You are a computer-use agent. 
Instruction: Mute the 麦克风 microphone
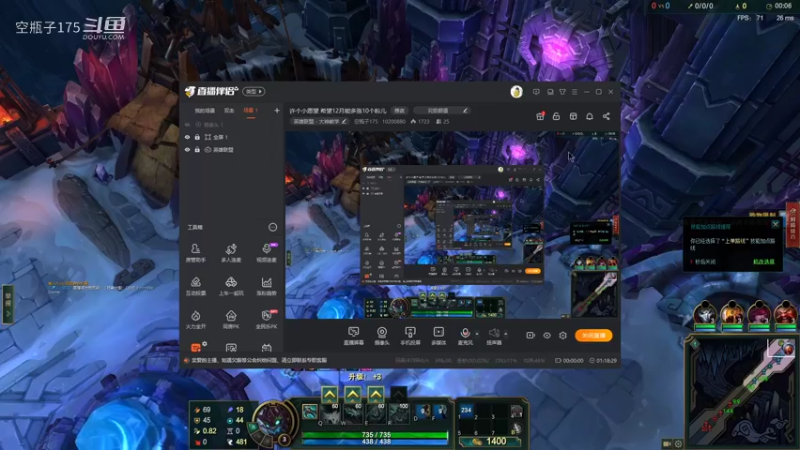click(x=465, y=336)
